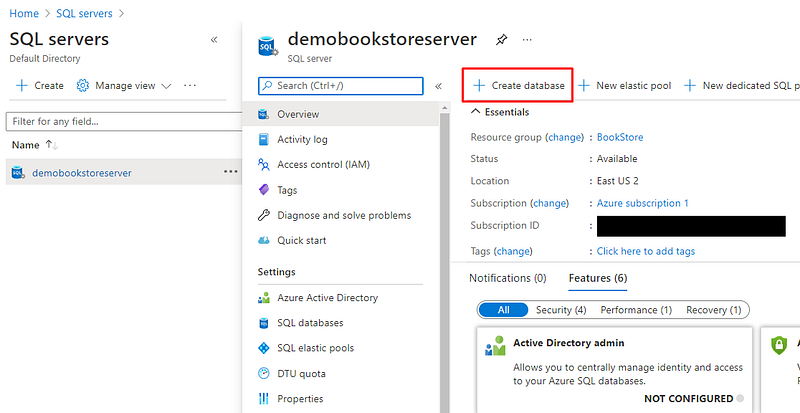800x413 pixels.
Task: Click the purple Tags icon
Action: coord(263,190)
